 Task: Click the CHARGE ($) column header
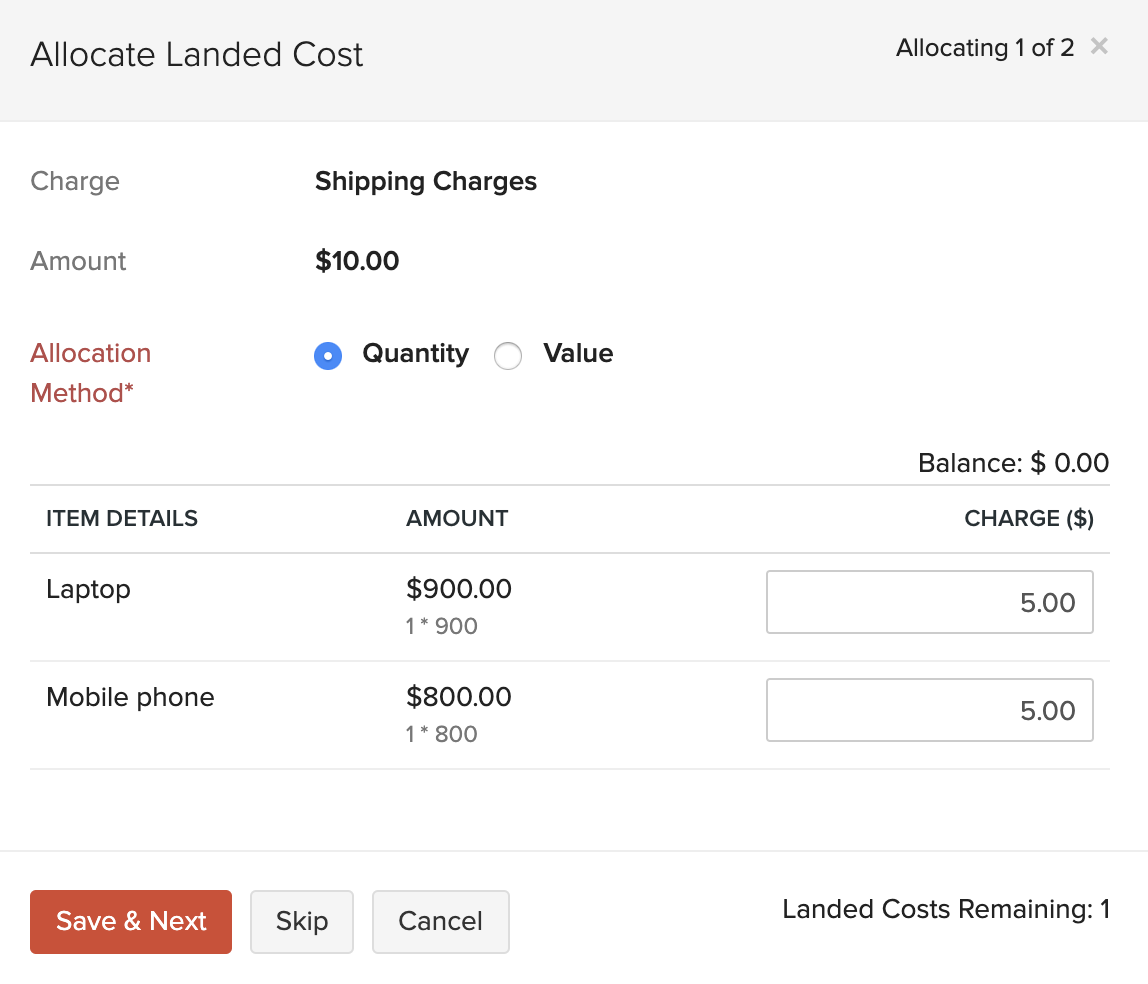(x=1028, y=518)
